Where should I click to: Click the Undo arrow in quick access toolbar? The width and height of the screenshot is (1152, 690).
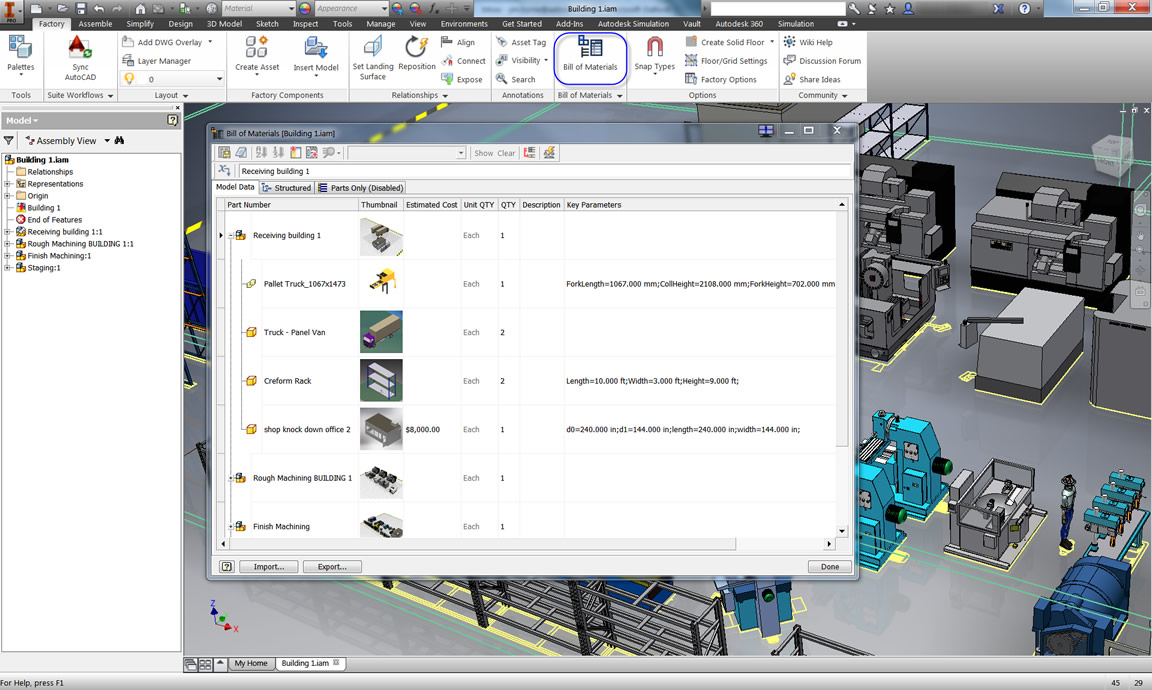pos(99,9)
